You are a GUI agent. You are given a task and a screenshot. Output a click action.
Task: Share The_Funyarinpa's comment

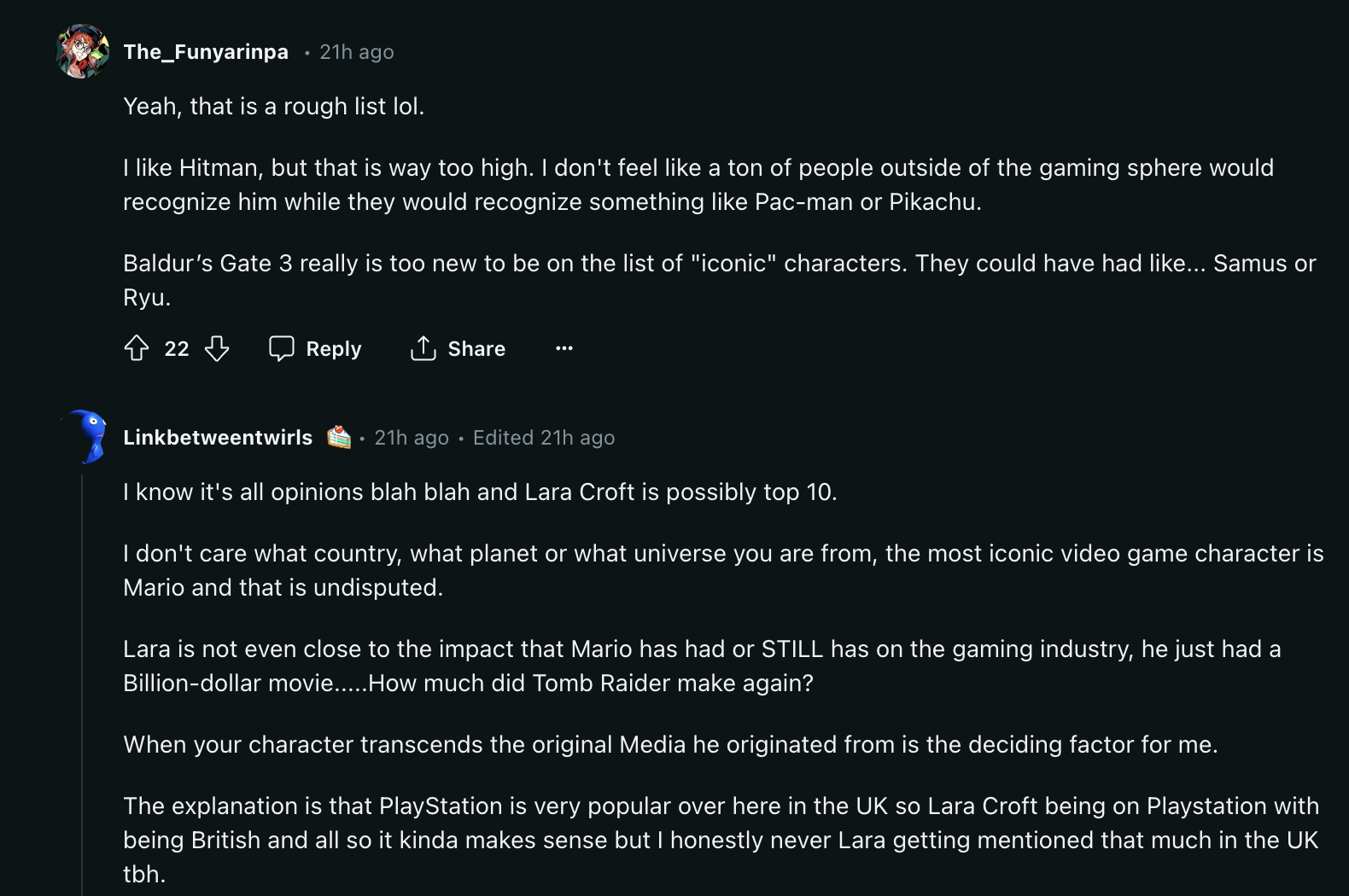(x=458, y=348)
